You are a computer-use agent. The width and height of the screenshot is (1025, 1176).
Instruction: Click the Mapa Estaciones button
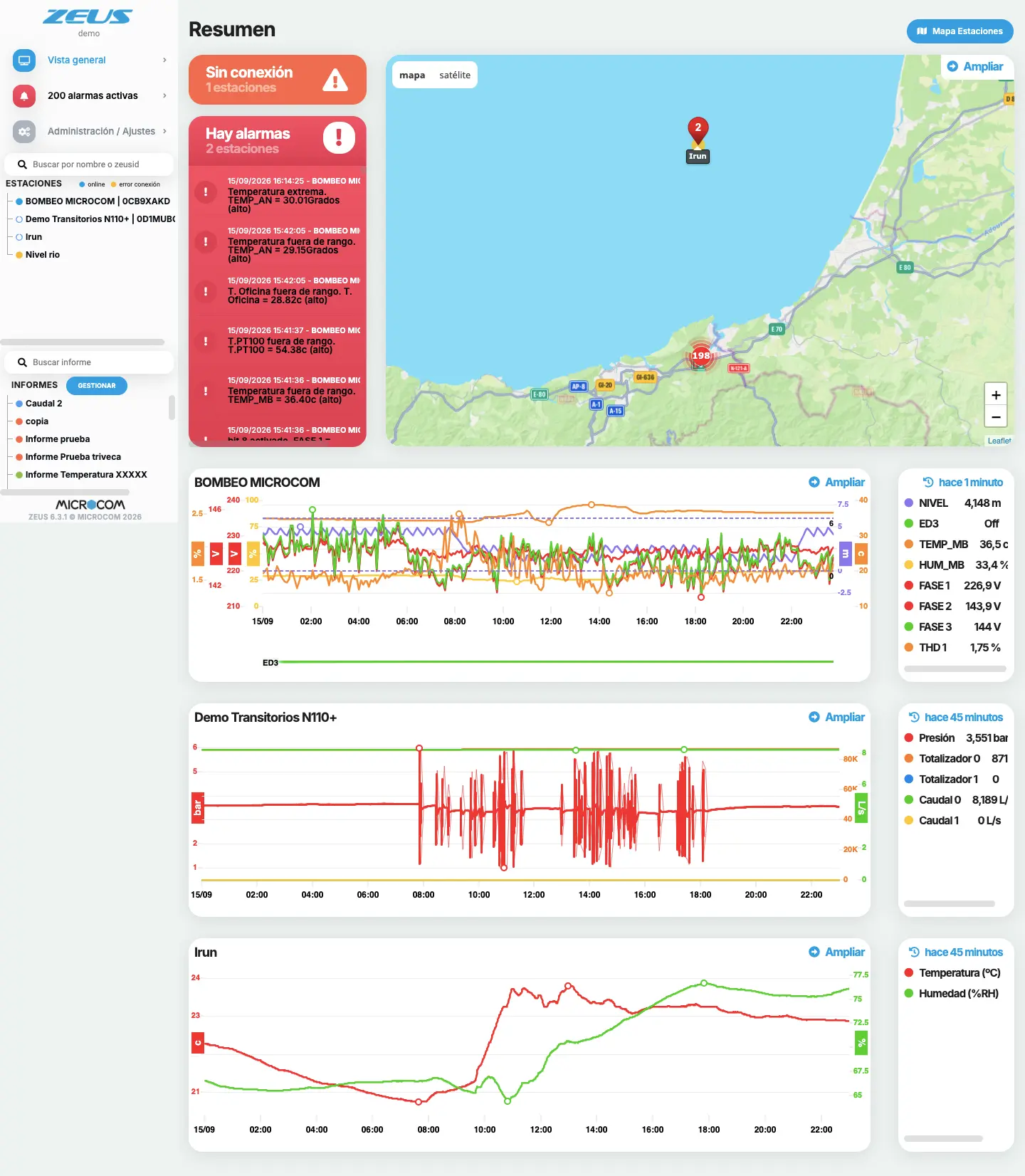pyautogui.click(x=960, y=31)
